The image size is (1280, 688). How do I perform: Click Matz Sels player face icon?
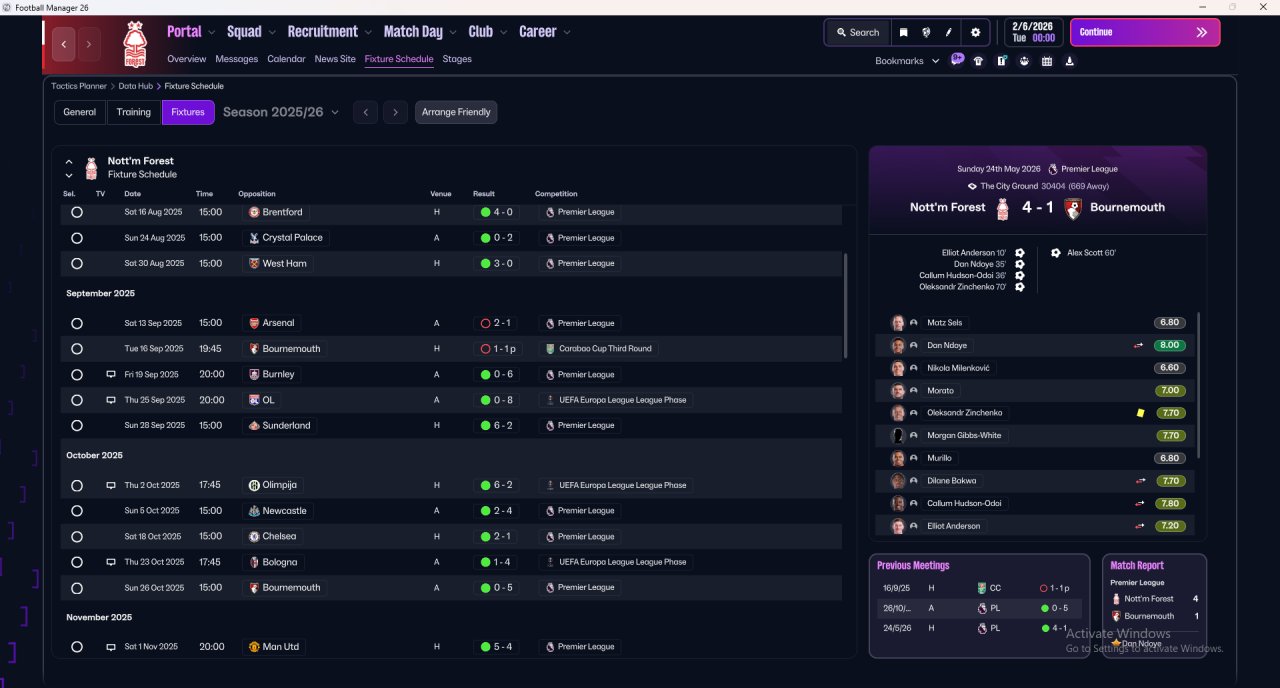coord(898,323)
